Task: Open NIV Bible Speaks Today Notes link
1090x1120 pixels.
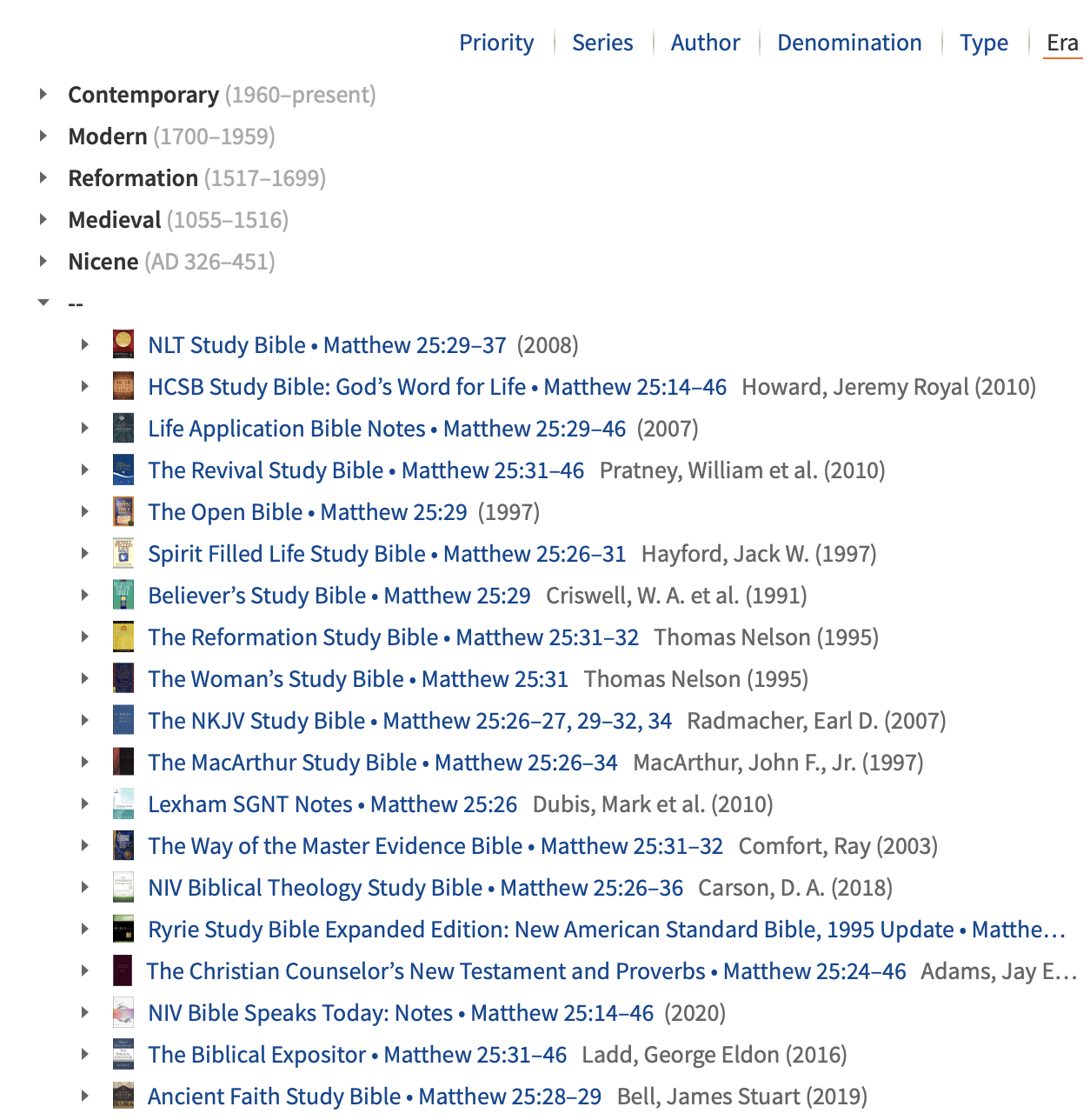Action: 401,1013
